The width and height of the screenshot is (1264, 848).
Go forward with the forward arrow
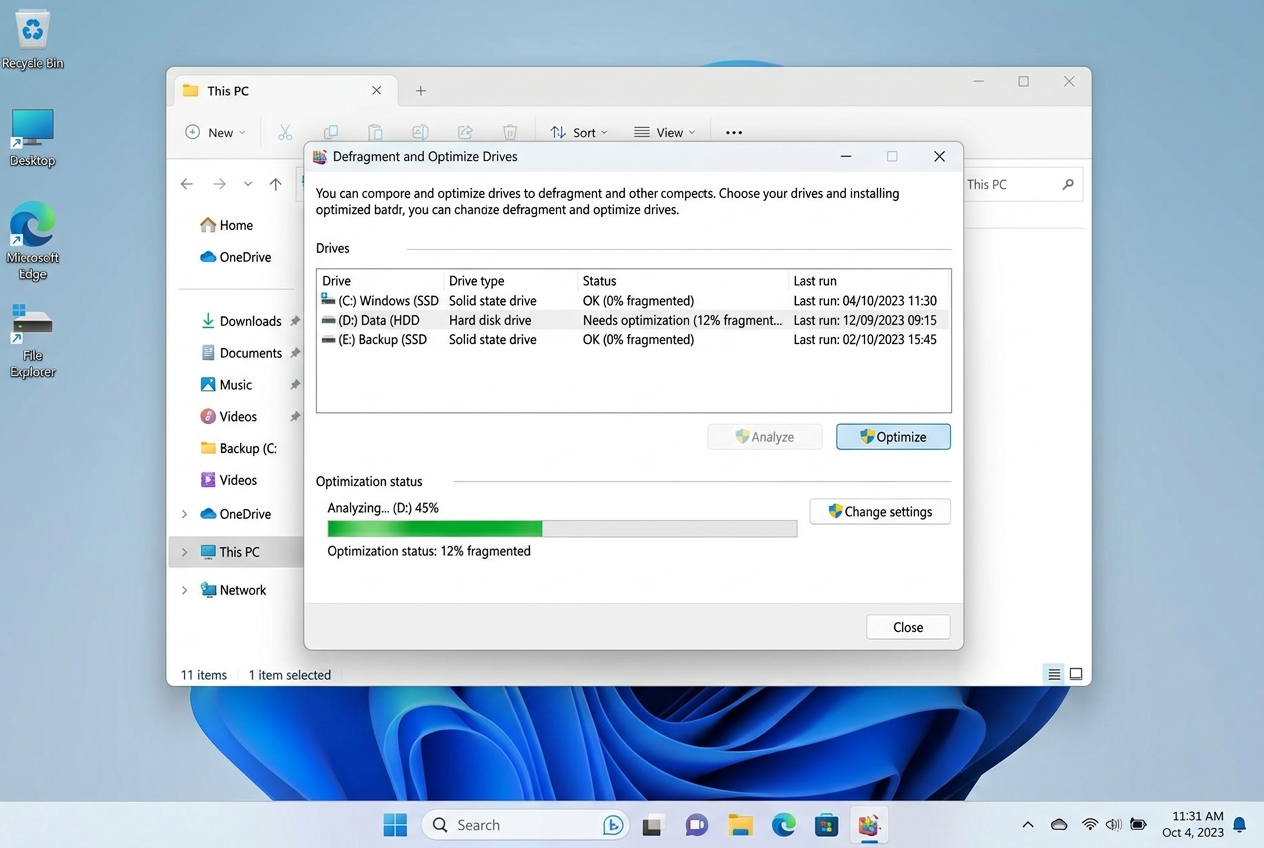(x=219, y=184)
